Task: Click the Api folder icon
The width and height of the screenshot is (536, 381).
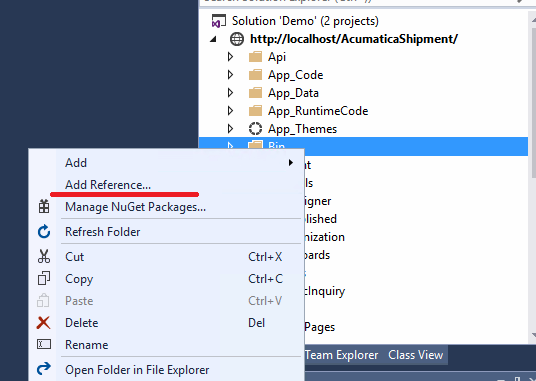Action: (x=255, y=57)
